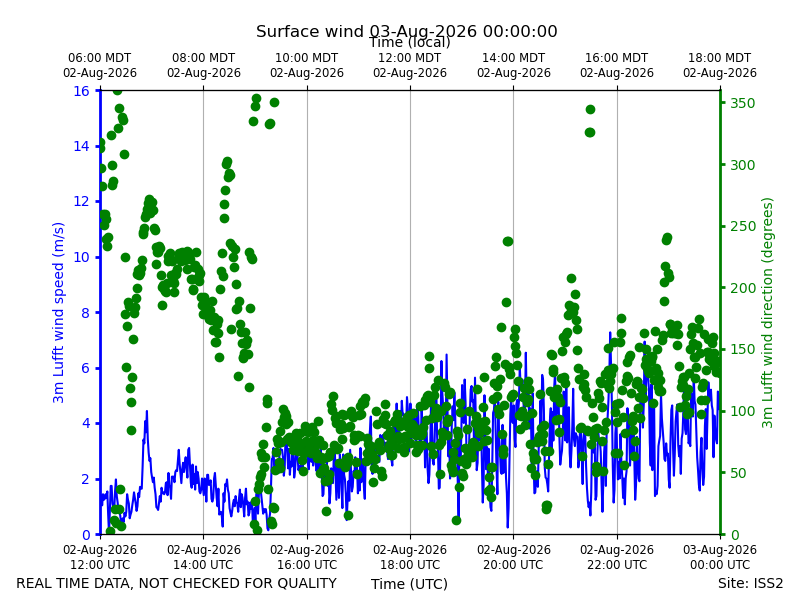Click the 20:00 UTC bottom axis tick label
Viewport: 800px width, 600px height.
click(514, 557)
